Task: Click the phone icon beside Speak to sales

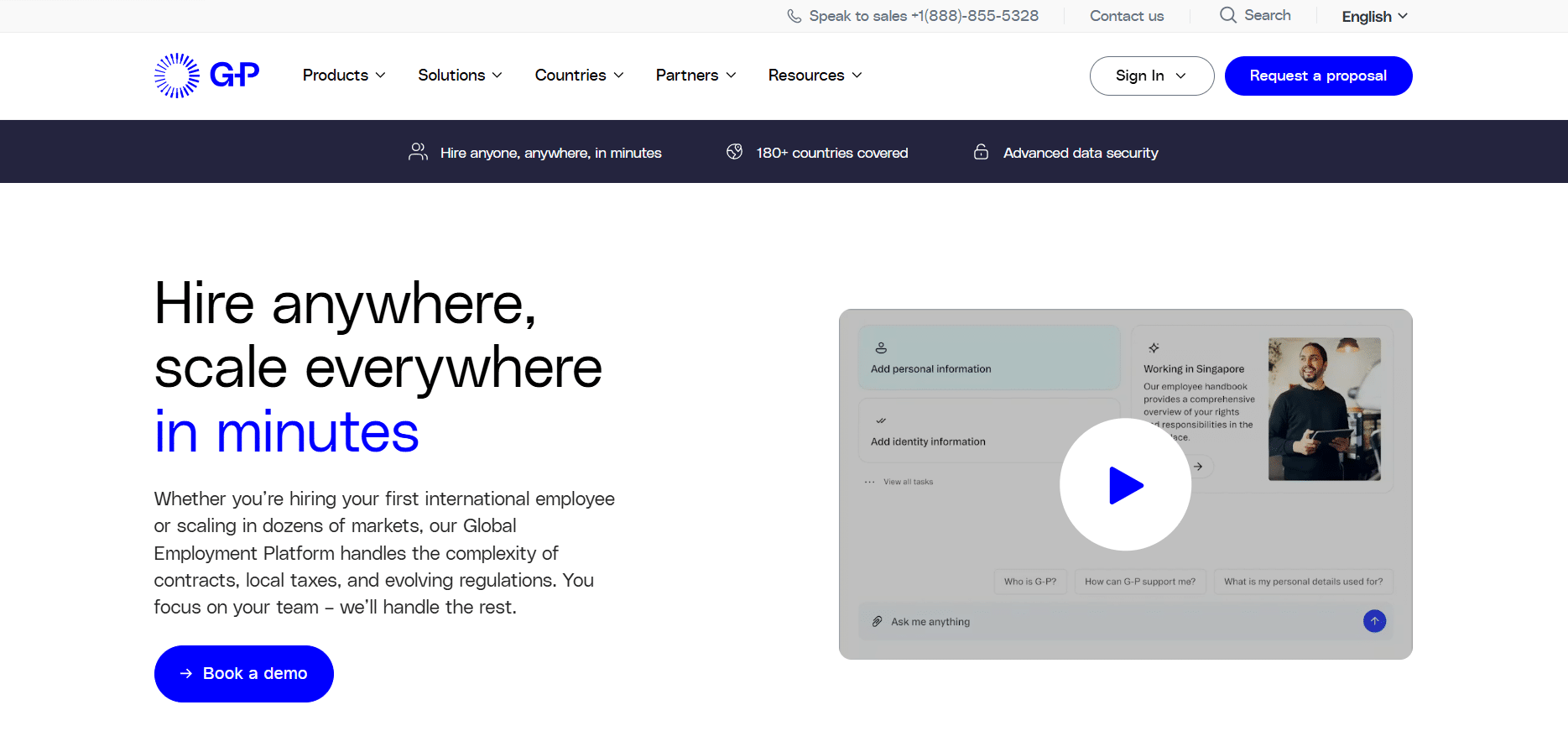Action: [x=794, y=16]
